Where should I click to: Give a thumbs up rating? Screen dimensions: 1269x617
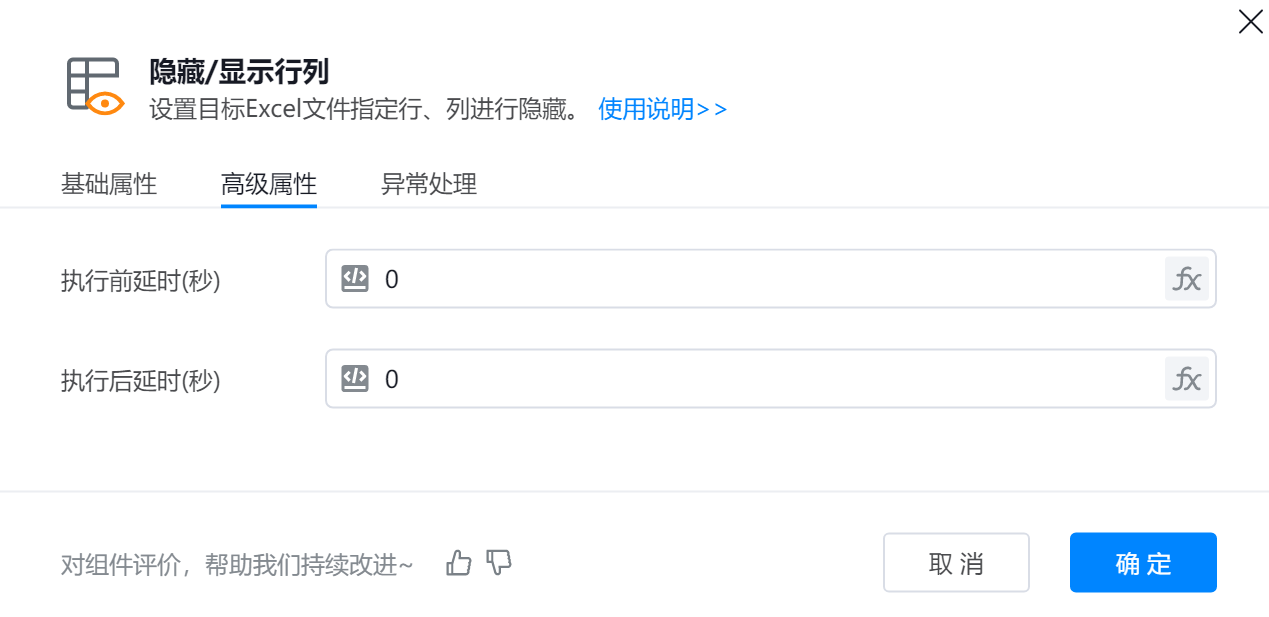459,563
